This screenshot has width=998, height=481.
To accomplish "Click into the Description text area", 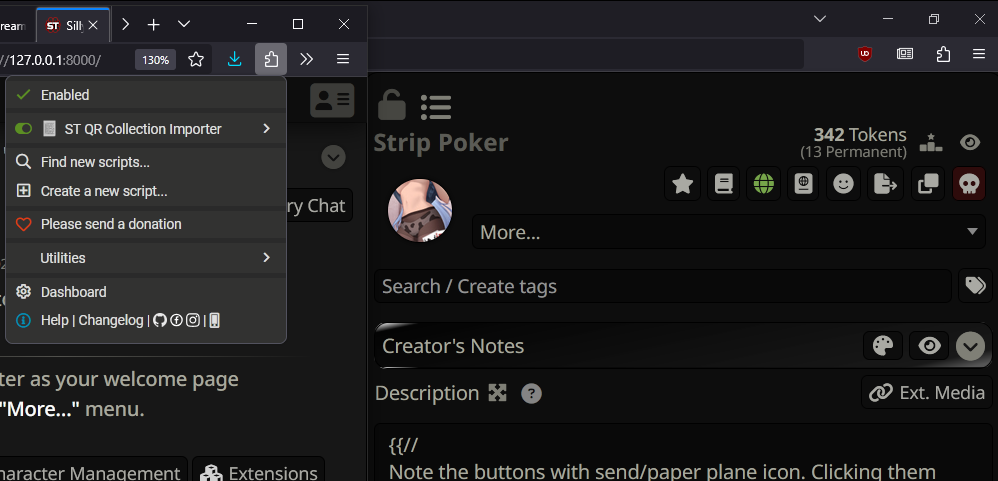I will [x=683, y=452].
